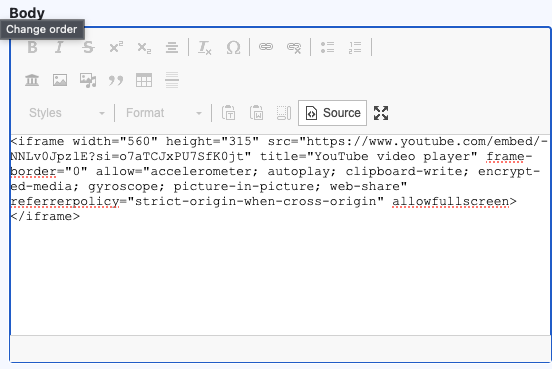This screenshot has height=369, width=554.
Task: Click the editor bottom status bar
Action: click(281, 348)
